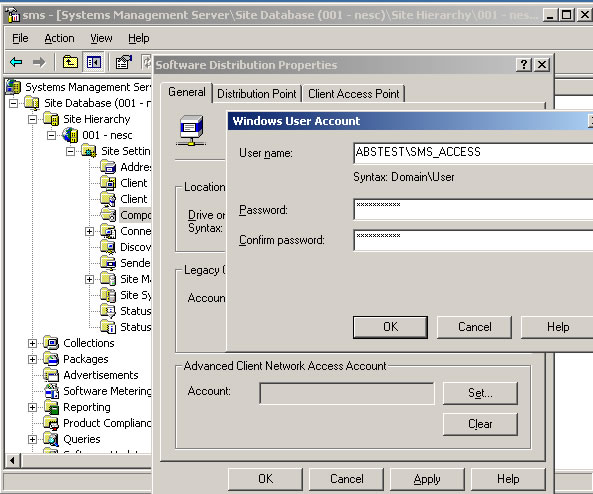Click the Product Compliance node icon
Screen dimensions: 593x494
[x=51, y=423]
